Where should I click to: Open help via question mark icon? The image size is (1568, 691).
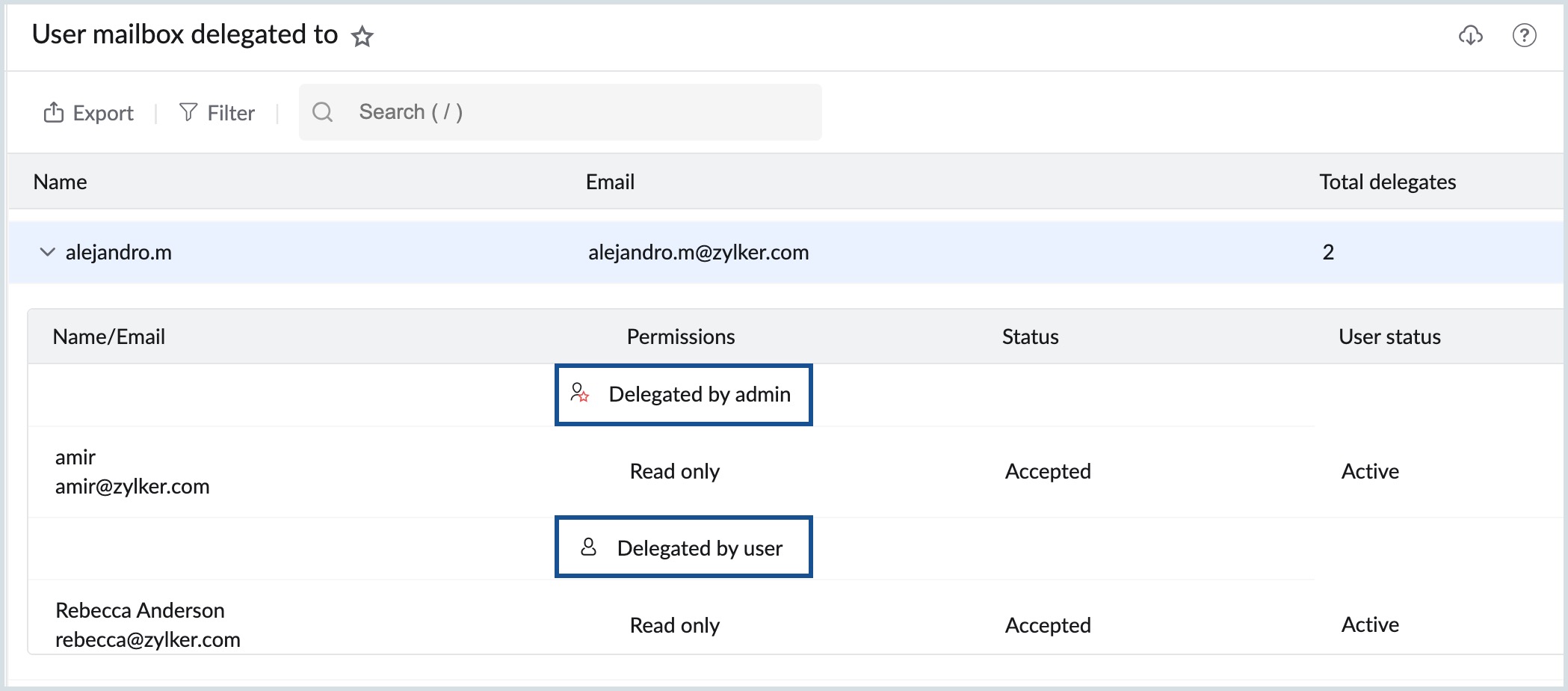(1524, 35)
